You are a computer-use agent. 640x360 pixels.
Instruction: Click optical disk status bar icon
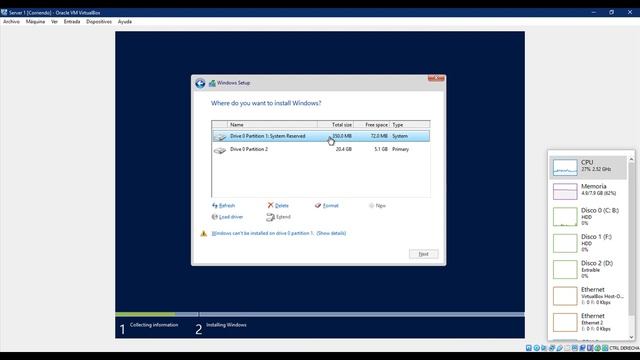click(536, 348)
